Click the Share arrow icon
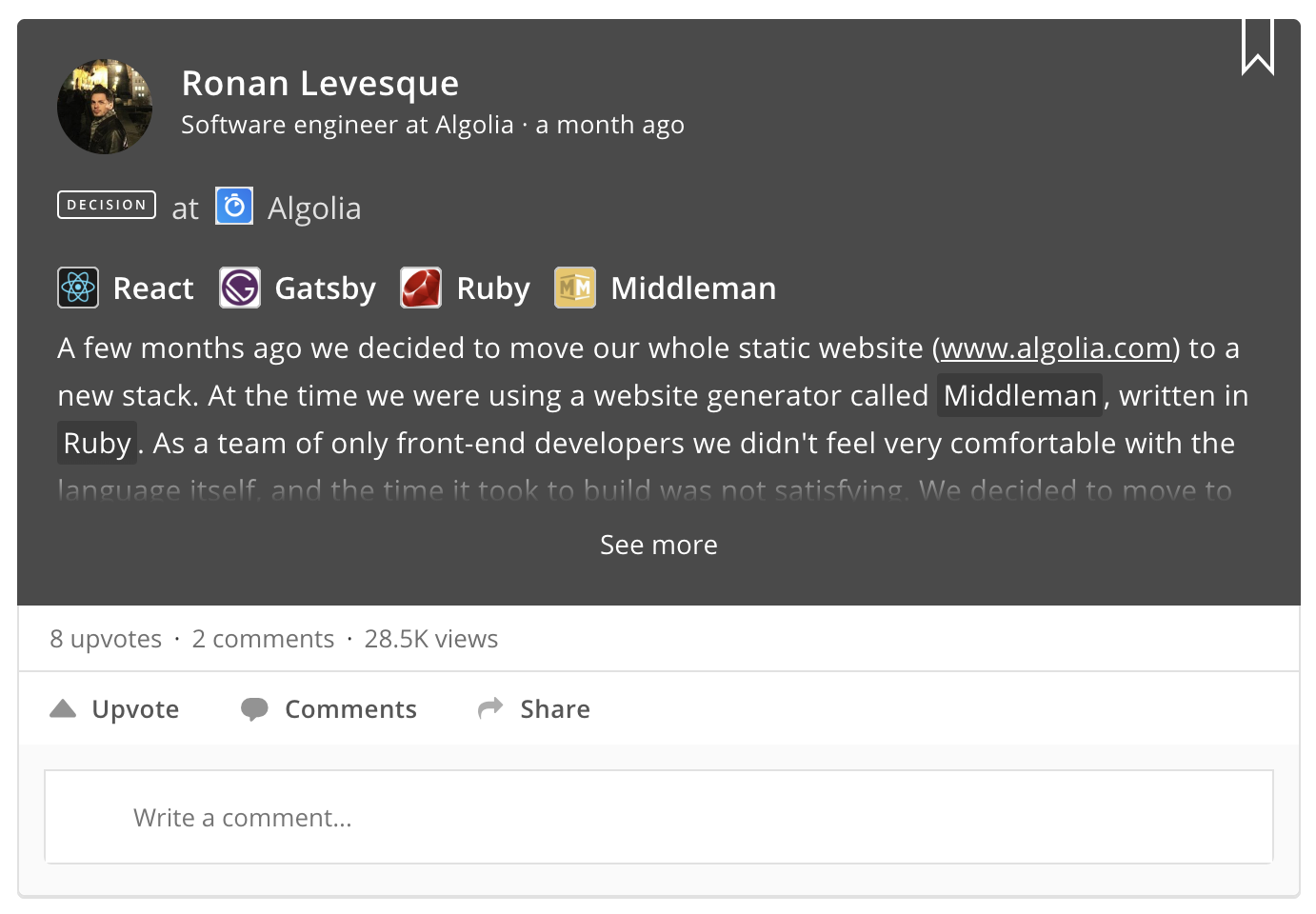Viewport: 1316px width, 914px height. [x=490, y=708]
